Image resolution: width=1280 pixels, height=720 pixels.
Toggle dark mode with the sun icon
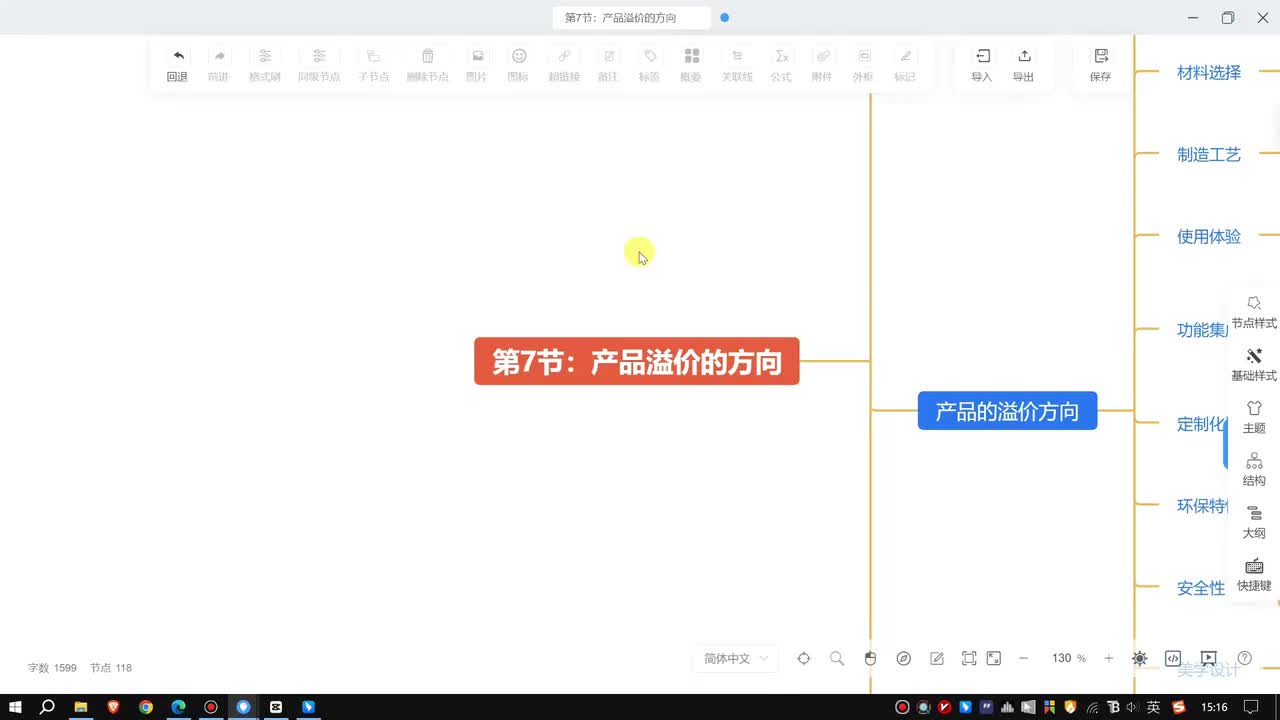pos(1140,658)
